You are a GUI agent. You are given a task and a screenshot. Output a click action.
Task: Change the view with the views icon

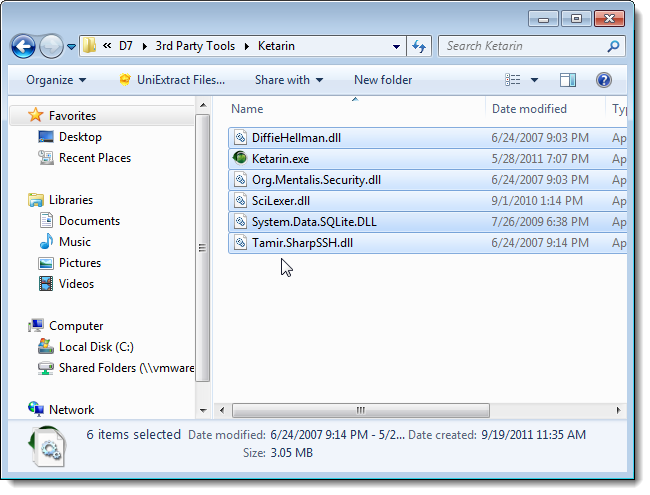click(x=512, y=80)
